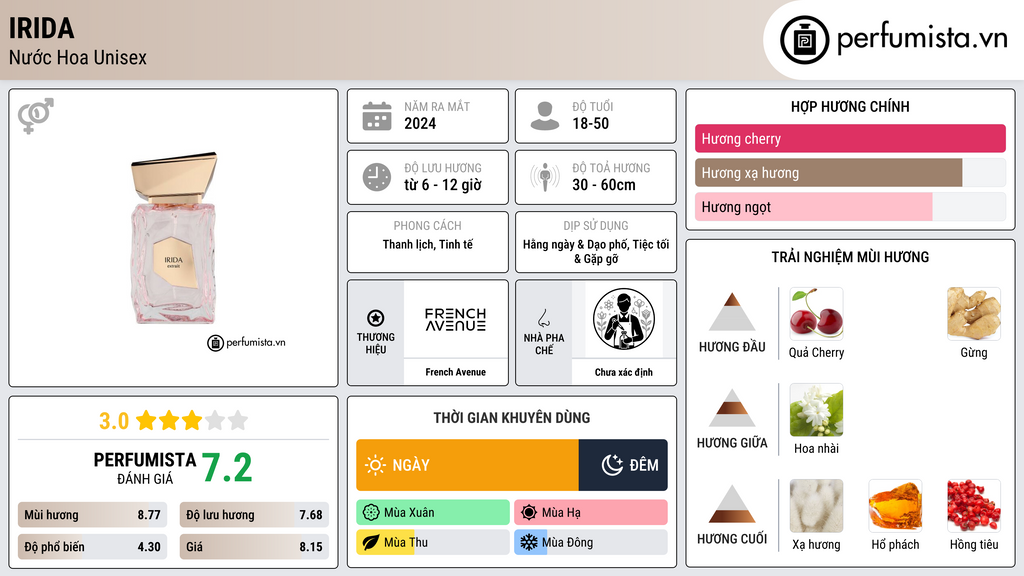Open the Gừng ginger note image

(974, 313)
